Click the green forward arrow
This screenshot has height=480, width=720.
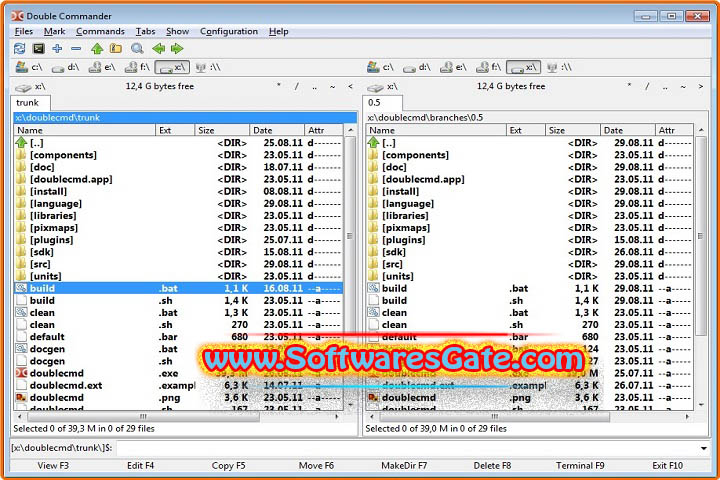tap(177, 48)
